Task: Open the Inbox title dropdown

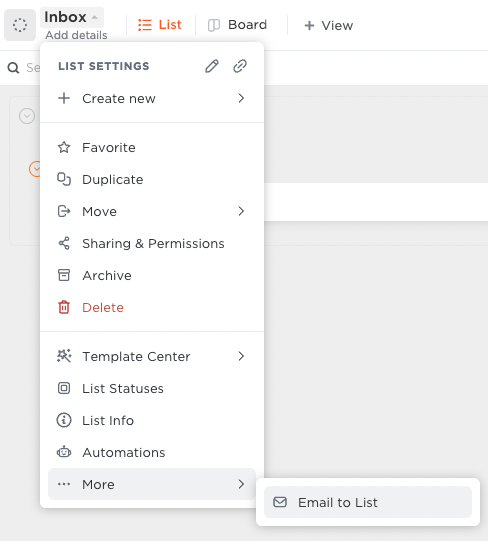Action: (x=72, y=17)
